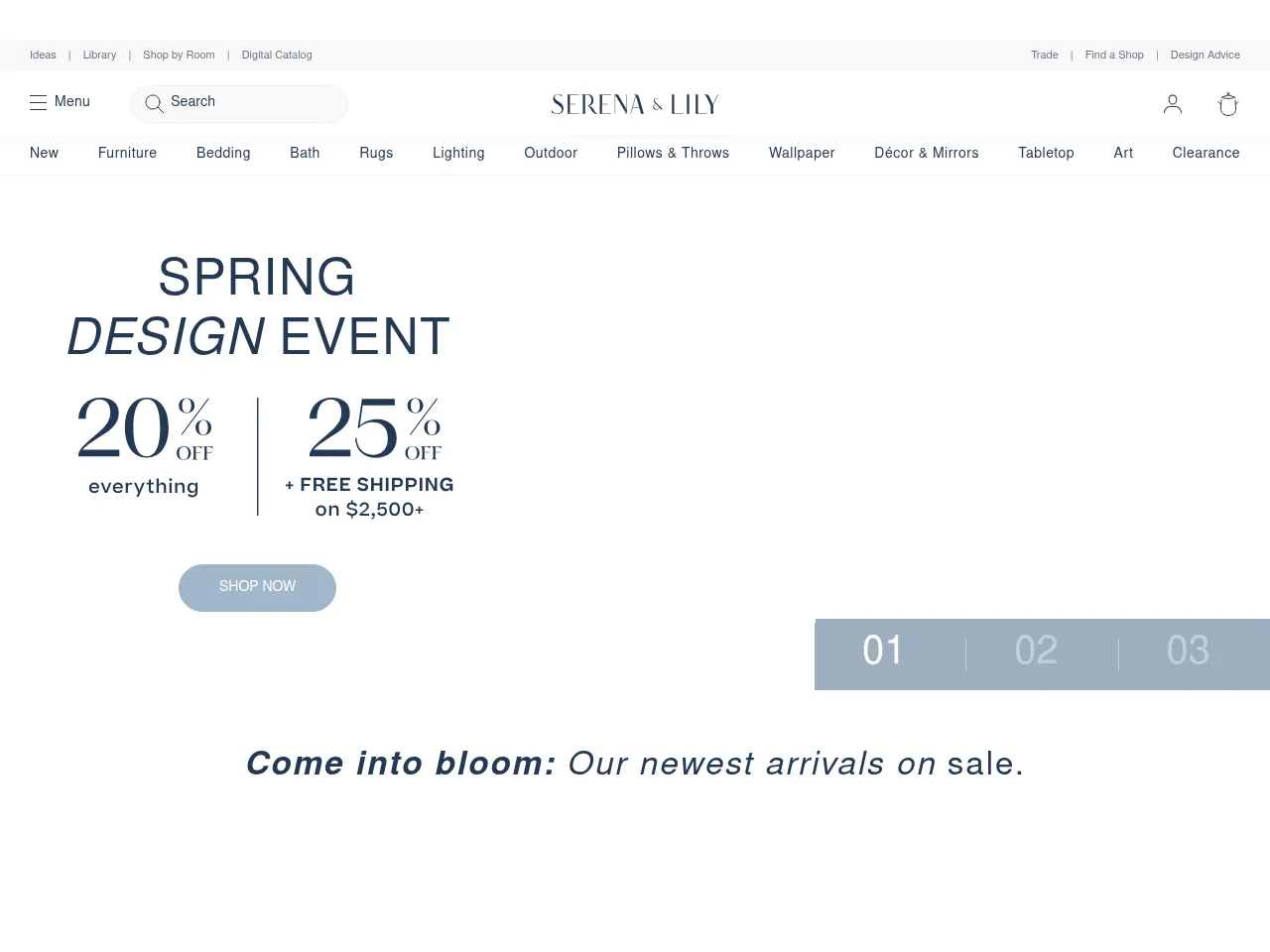Image resolution: width=1270 pixels, height=952 pixels.
Task: Open the Find a Shop link
Action: 1114,56
